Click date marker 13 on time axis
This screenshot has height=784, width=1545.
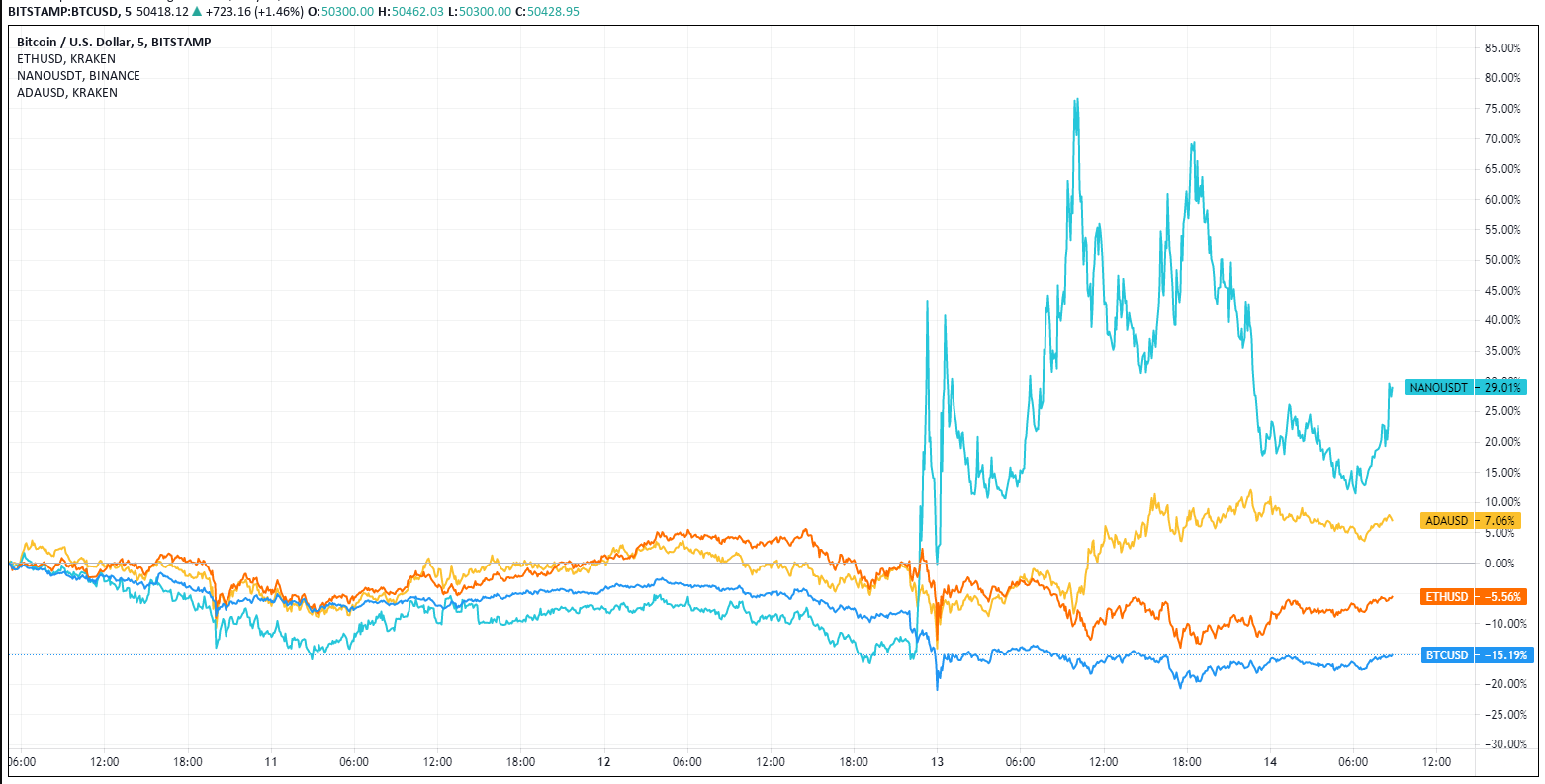coord(937,762)
